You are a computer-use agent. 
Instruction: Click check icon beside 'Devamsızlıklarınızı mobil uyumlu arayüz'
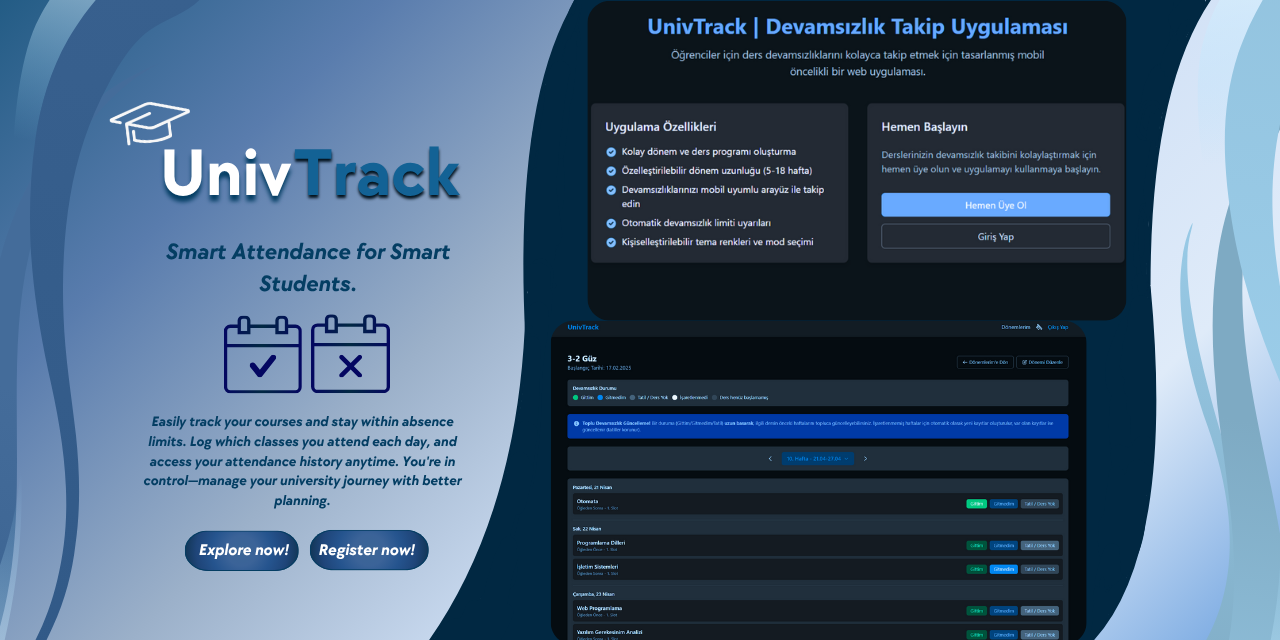[x=611, y=190]
